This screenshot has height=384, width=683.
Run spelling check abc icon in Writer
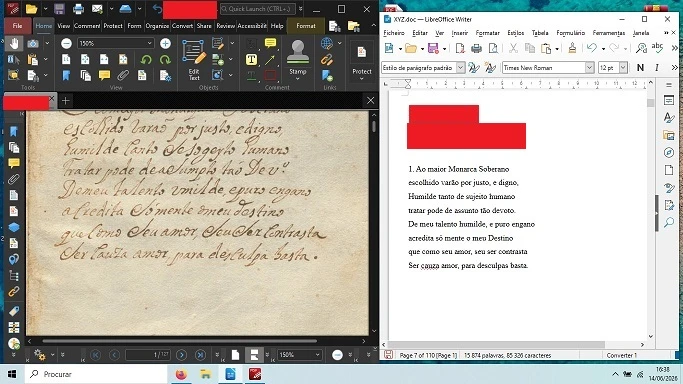[657, 47]
